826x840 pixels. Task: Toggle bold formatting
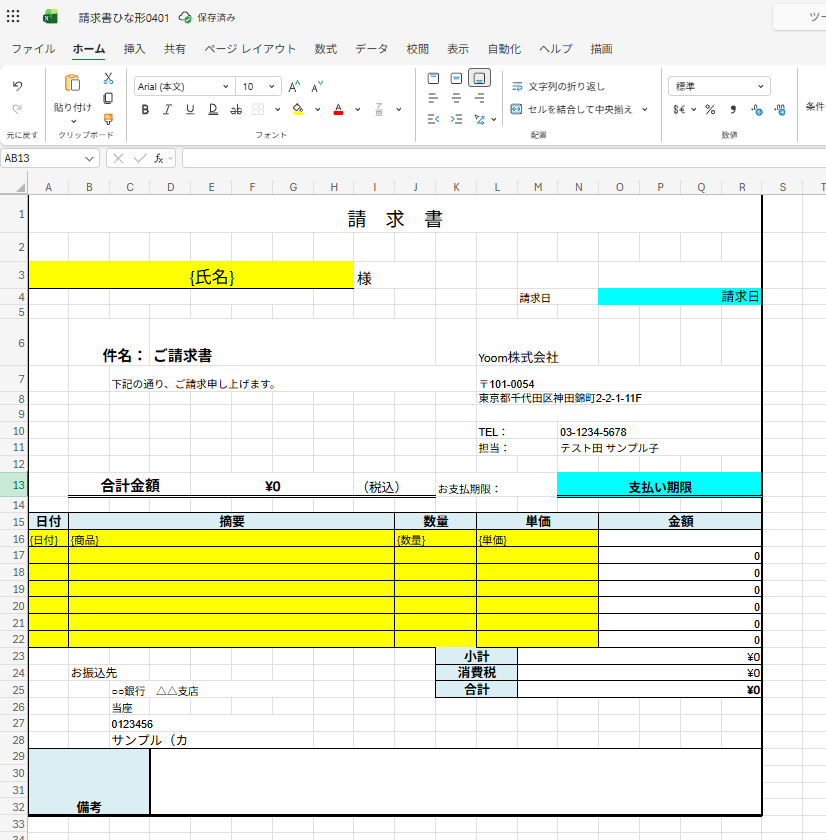(x=144, y=110)
